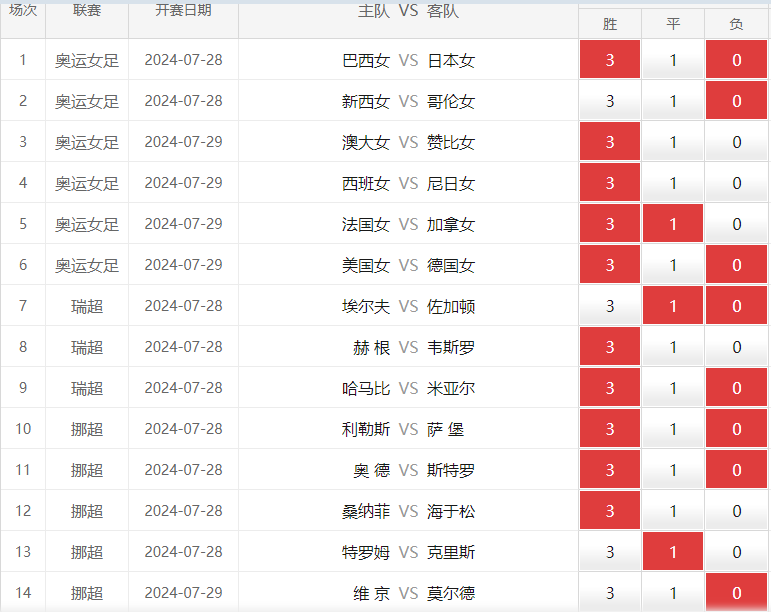The height and width of the screenshot is (612, 771).
Task: Toggle win option 3 for 利勒斯 VS 萨堡
Action: pyautogui.click(x=610, y=429)
